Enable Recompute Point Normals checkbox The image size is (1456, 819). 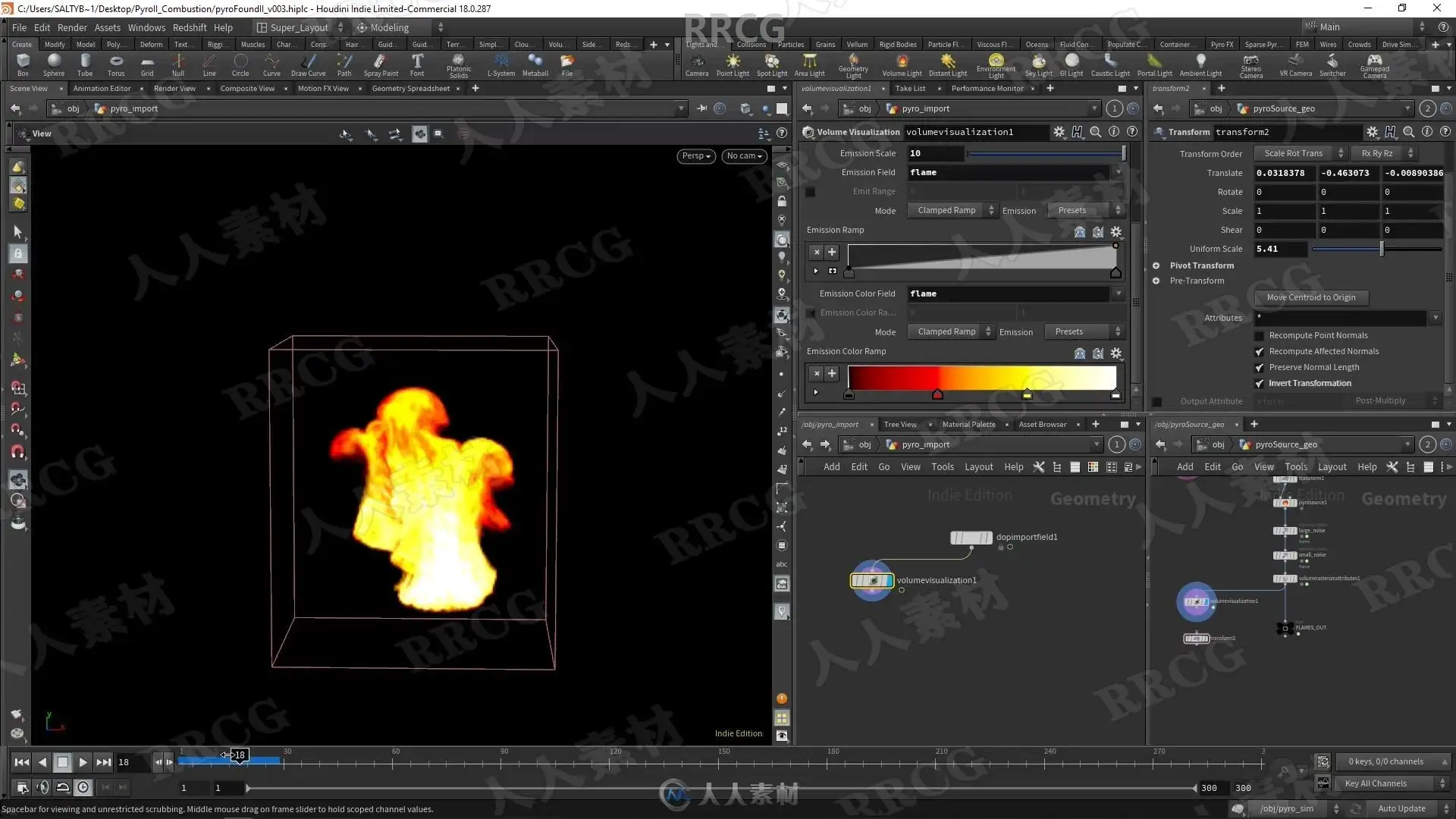point(1260,335)
